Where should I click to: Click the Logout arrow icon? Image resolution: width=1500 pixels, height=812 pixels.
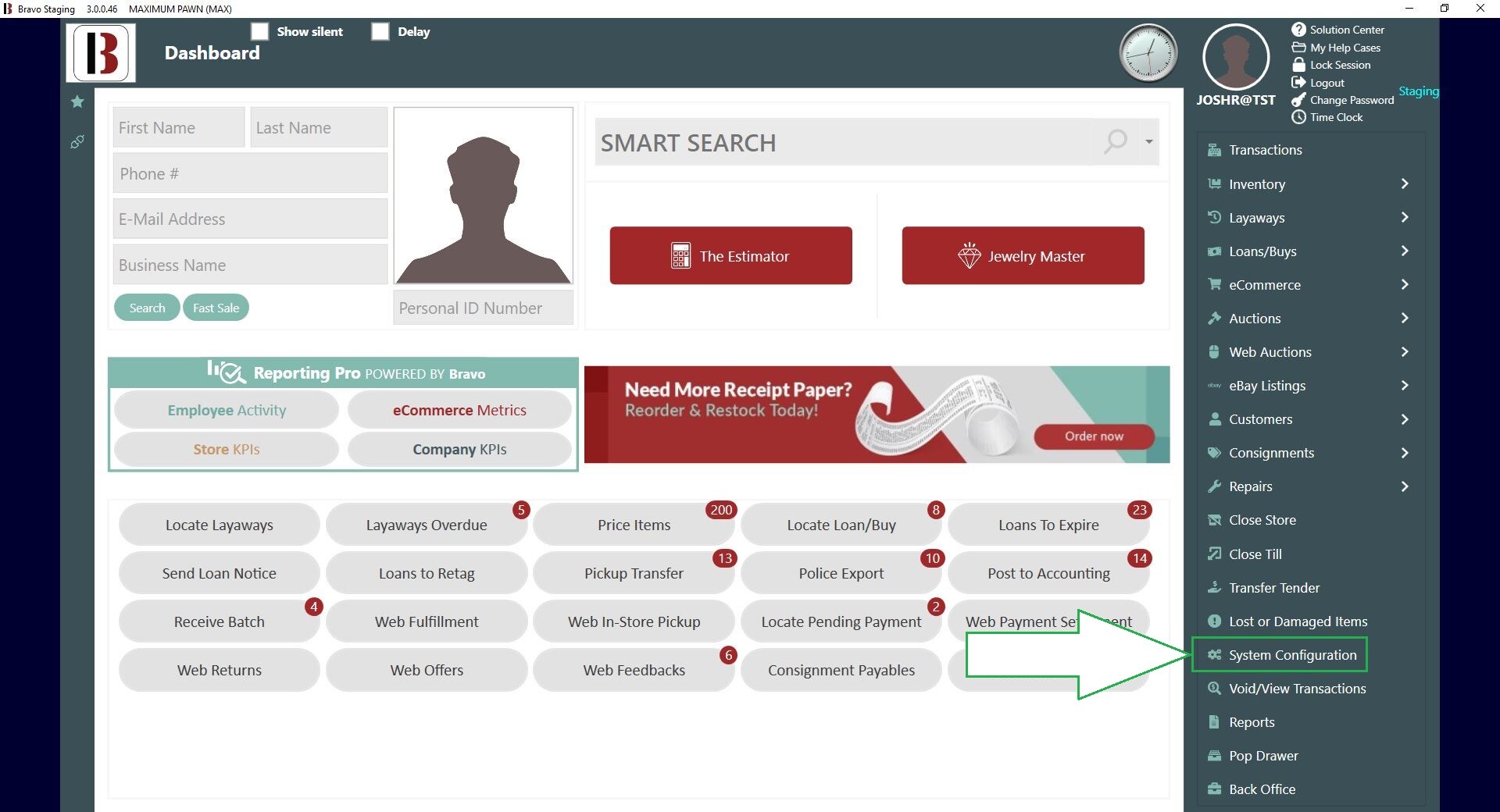click(x=1298, y=83)
